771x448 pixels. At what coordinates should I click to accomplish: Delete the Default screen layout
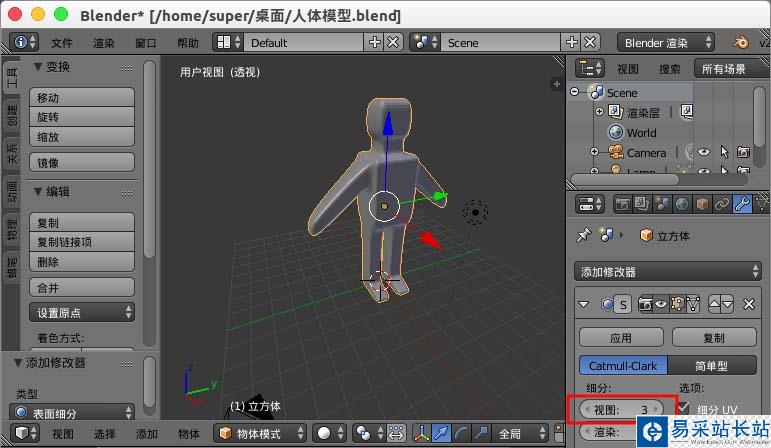393,42
